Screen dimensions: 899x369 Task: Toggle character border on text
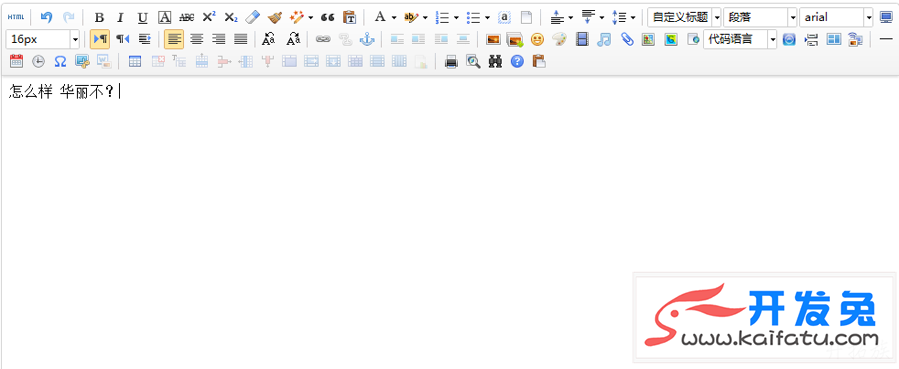(x=165, y=17)
